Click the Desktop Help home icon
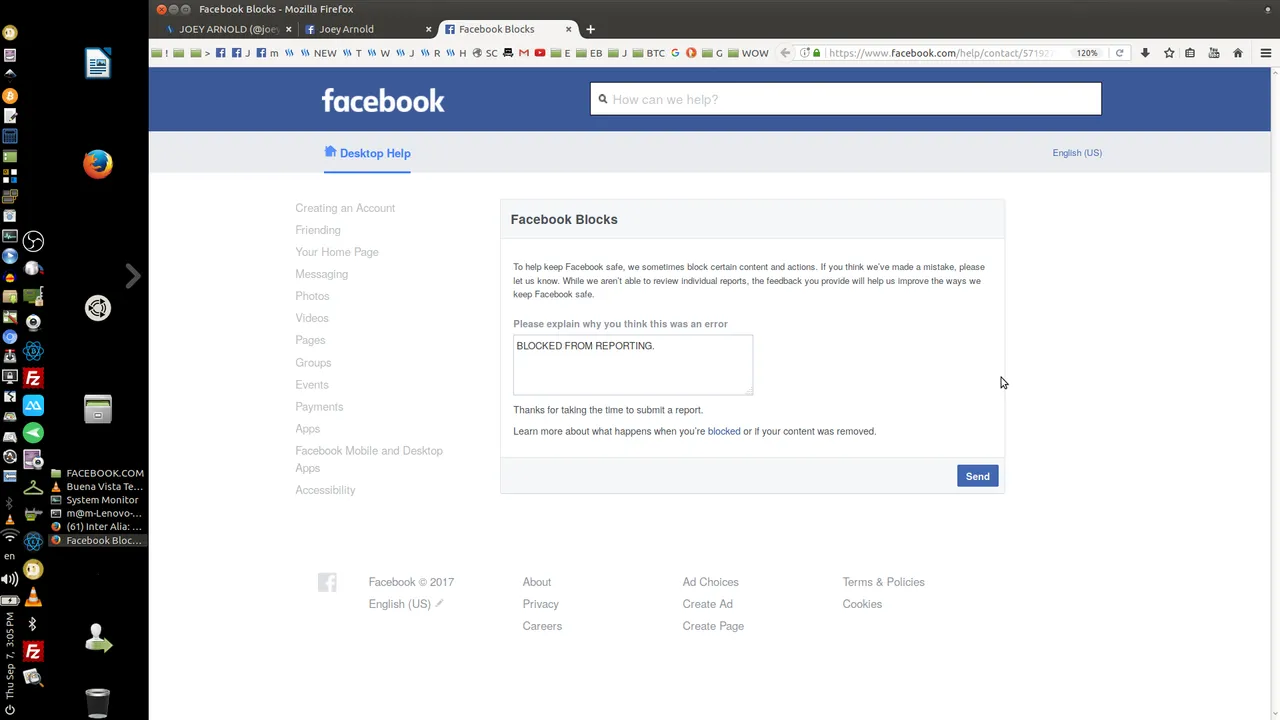The width and height of the screenshot is (1280, 720). 330,152
